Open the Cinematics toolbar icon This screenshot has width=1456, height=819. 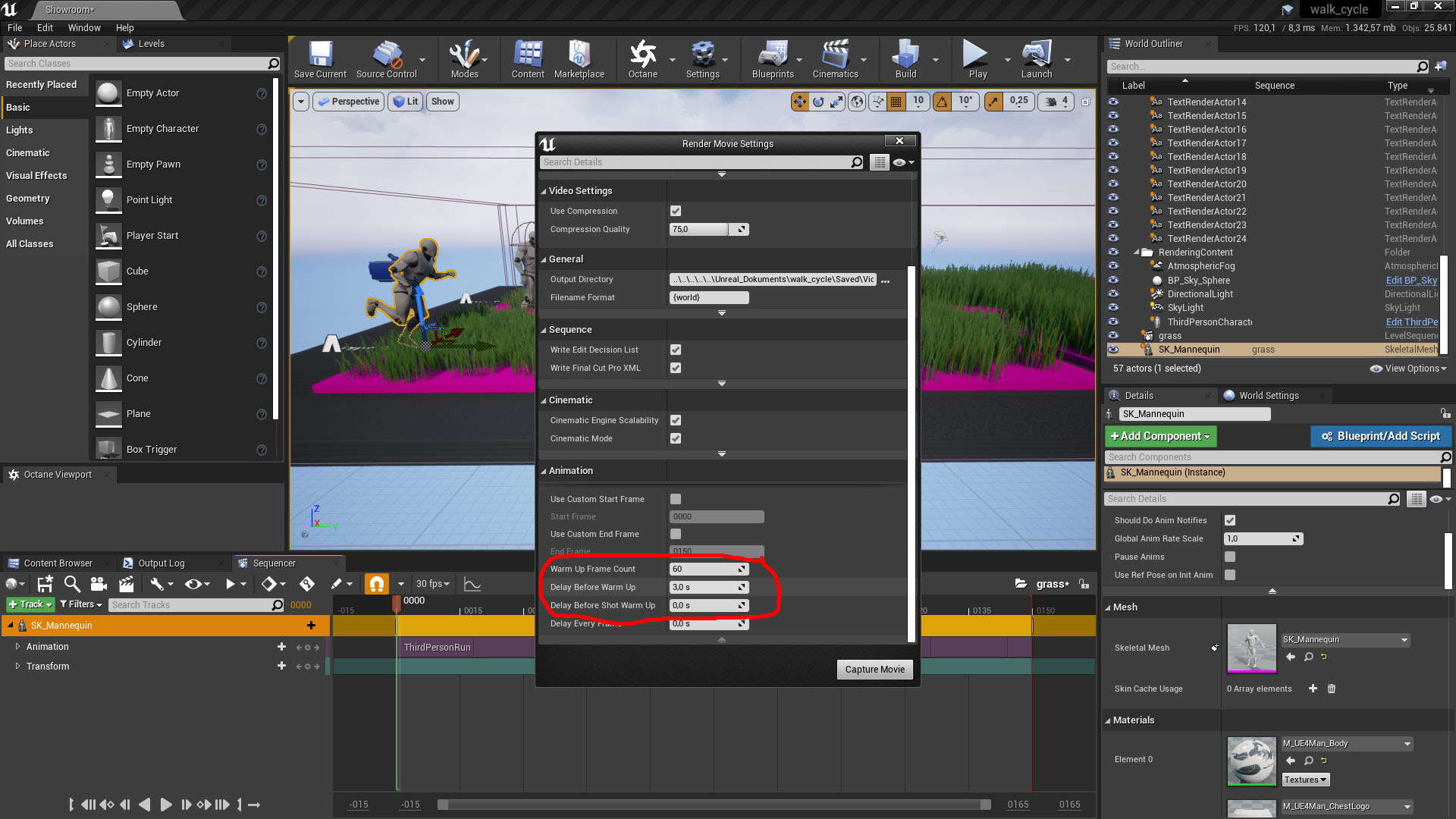[x=836, y=59]
